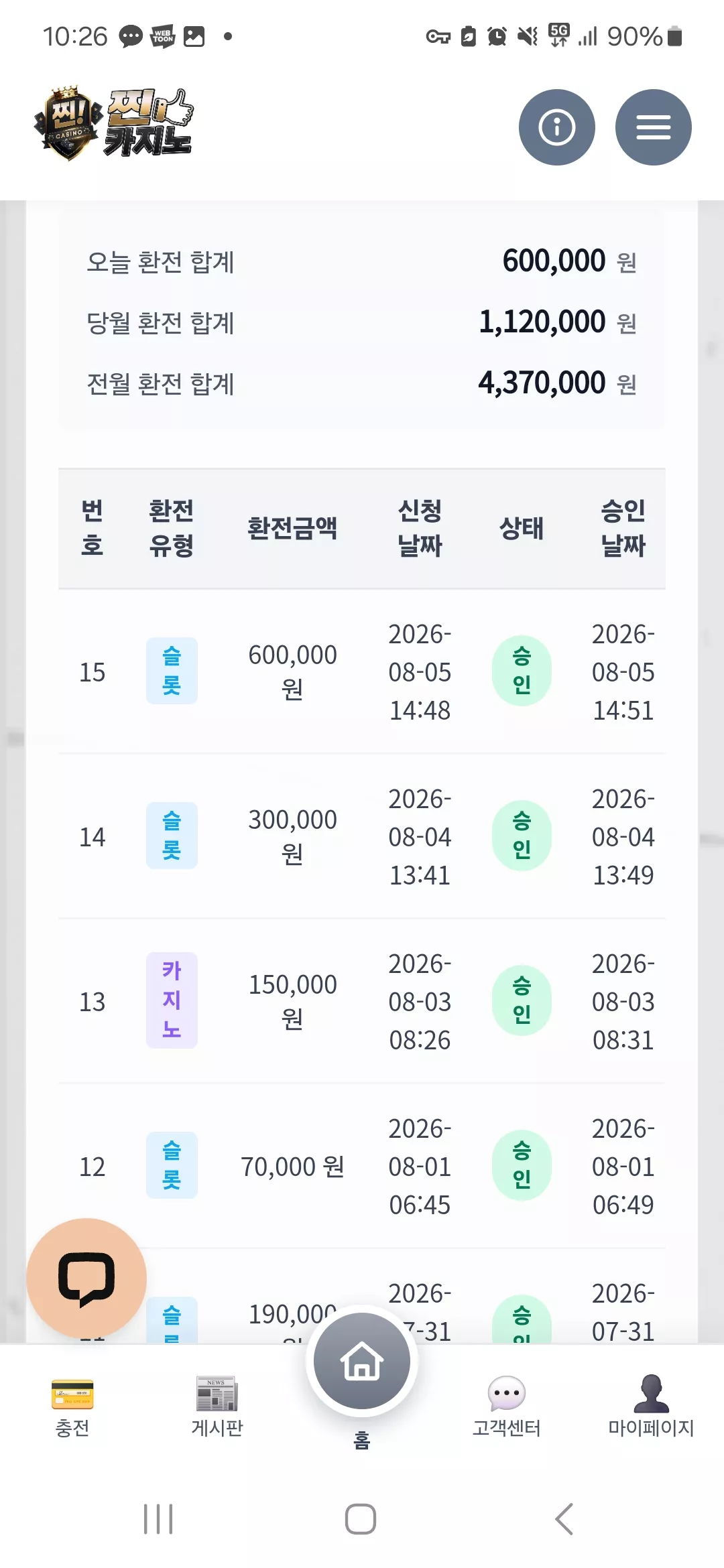Tap Android back navigation button
This screenshot has height=1568, width=724.
[564, 1518]
